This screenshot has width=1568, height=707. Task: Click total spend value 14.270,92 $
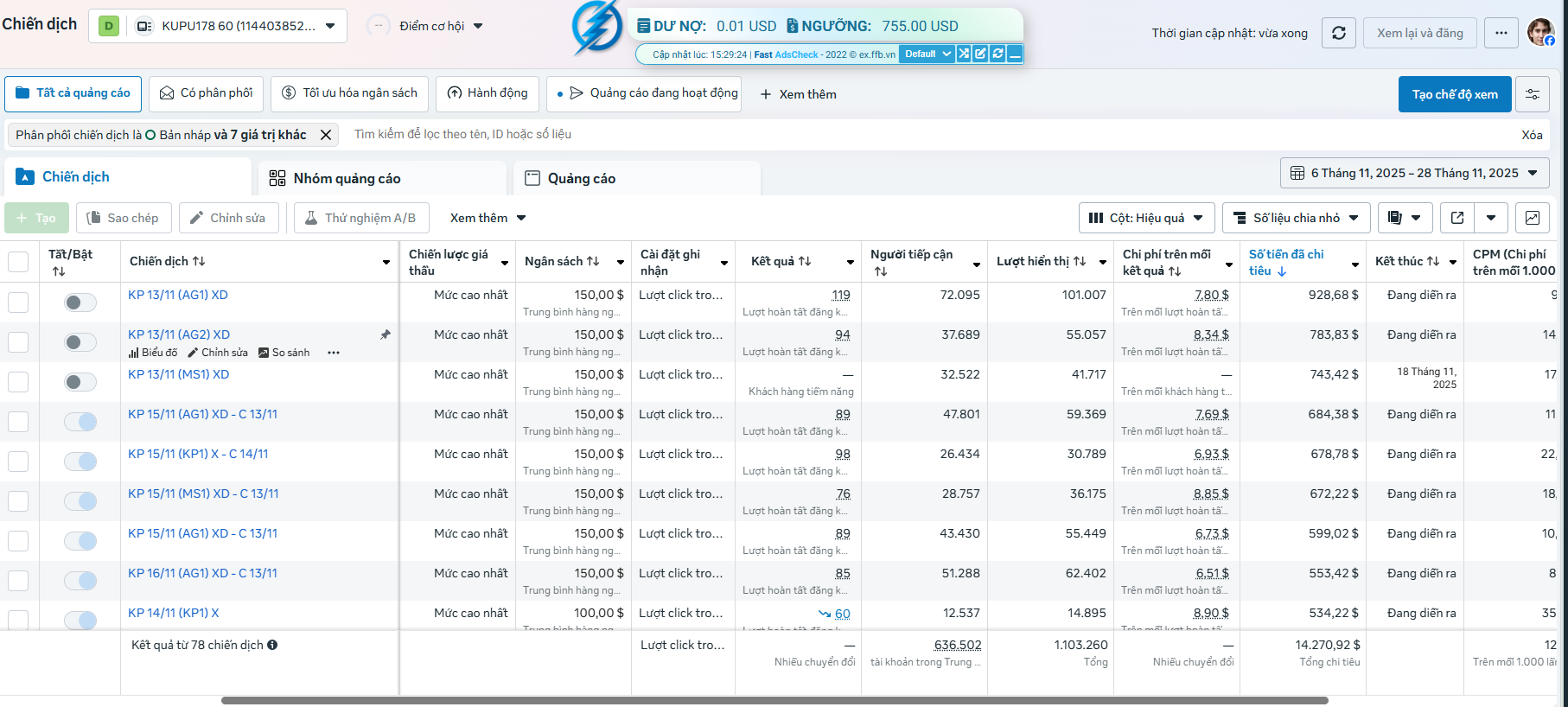1328,645
